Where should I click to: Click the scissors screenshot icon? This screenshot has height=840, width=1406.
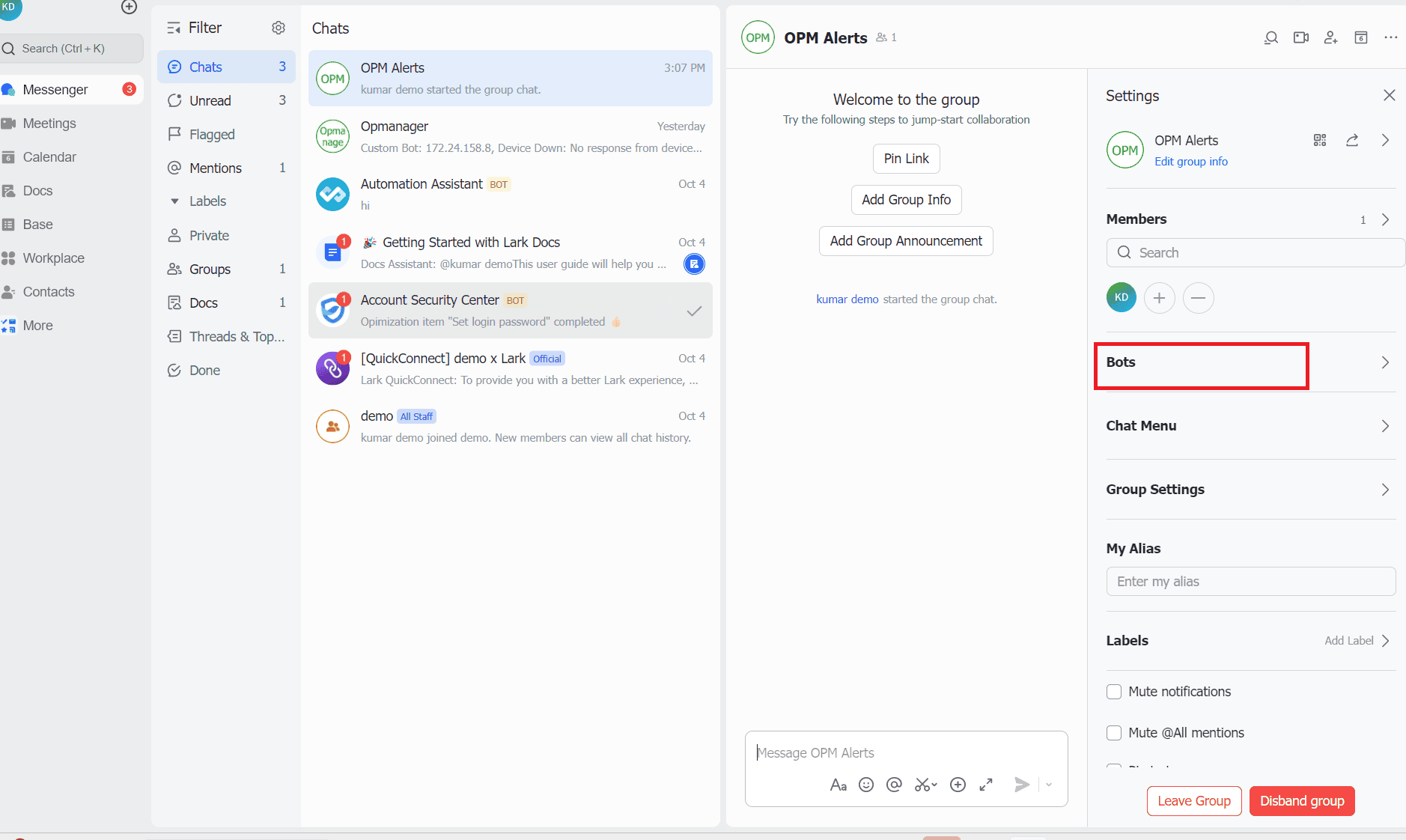(x=925, y=785)
